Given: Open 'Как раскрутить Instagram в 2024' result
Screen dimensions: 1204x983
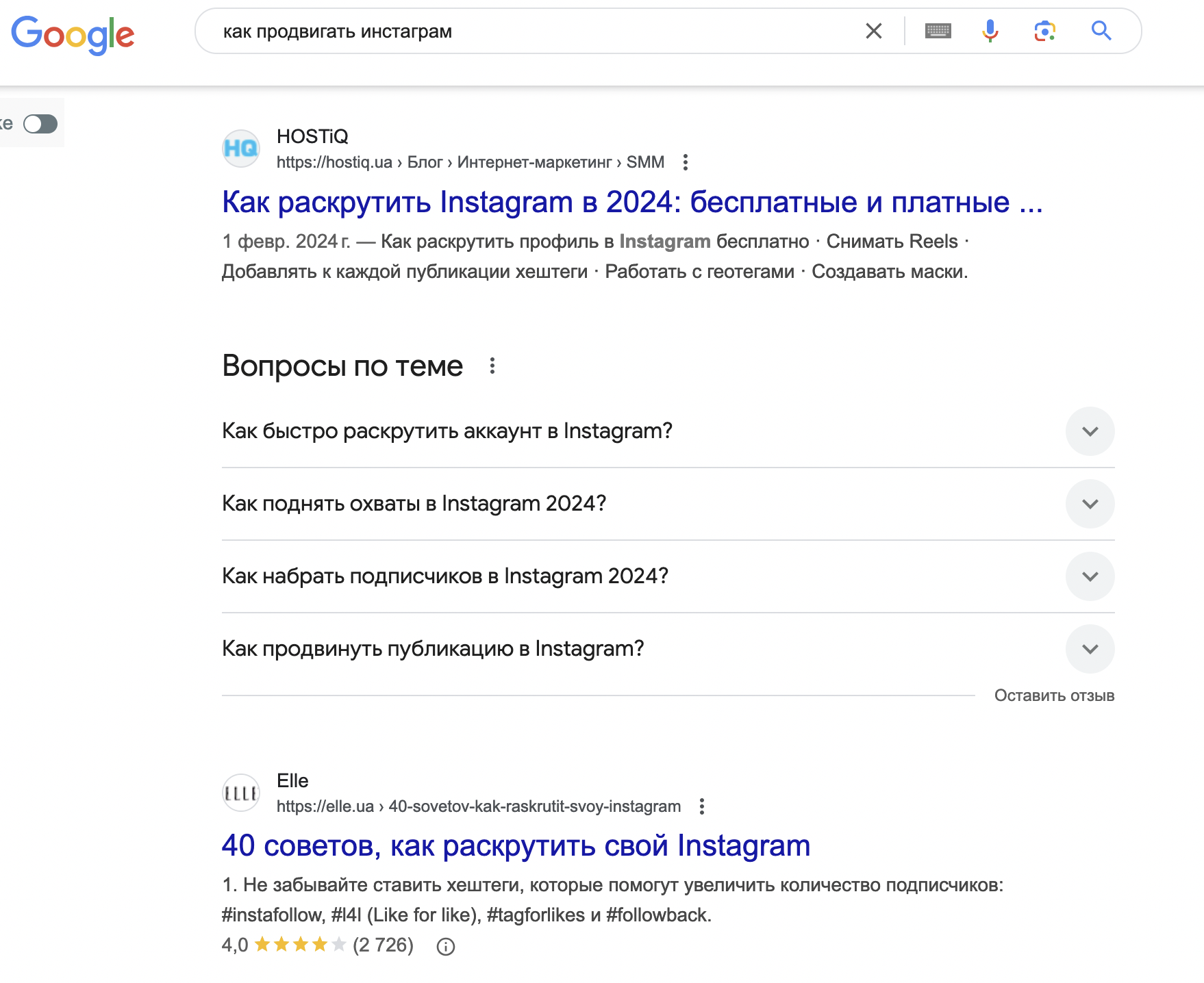Looking at the screenshot, I should click(631, 202).
